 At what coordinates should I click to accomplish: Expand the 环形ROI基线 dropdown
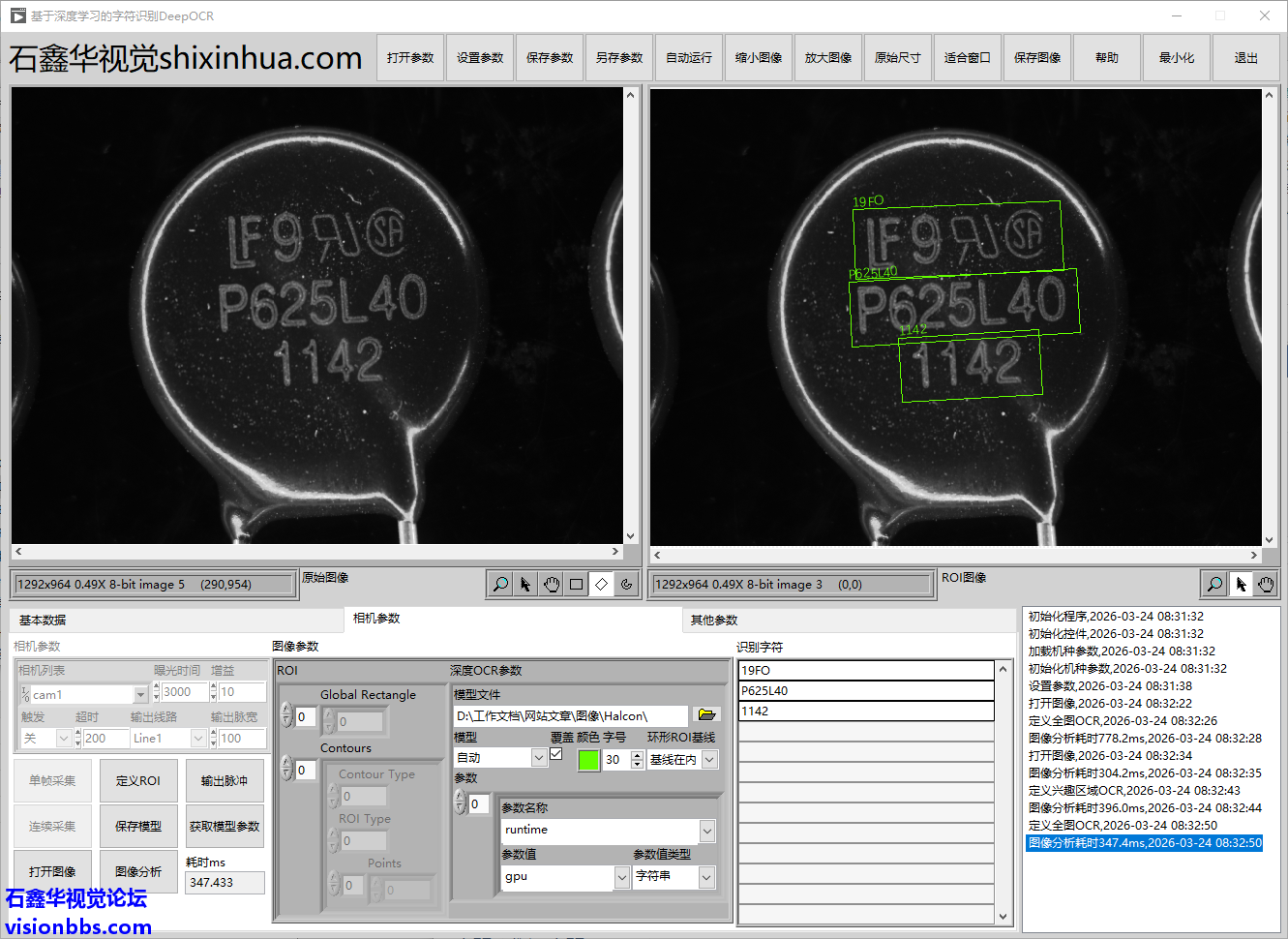click(x=709, y=760)
